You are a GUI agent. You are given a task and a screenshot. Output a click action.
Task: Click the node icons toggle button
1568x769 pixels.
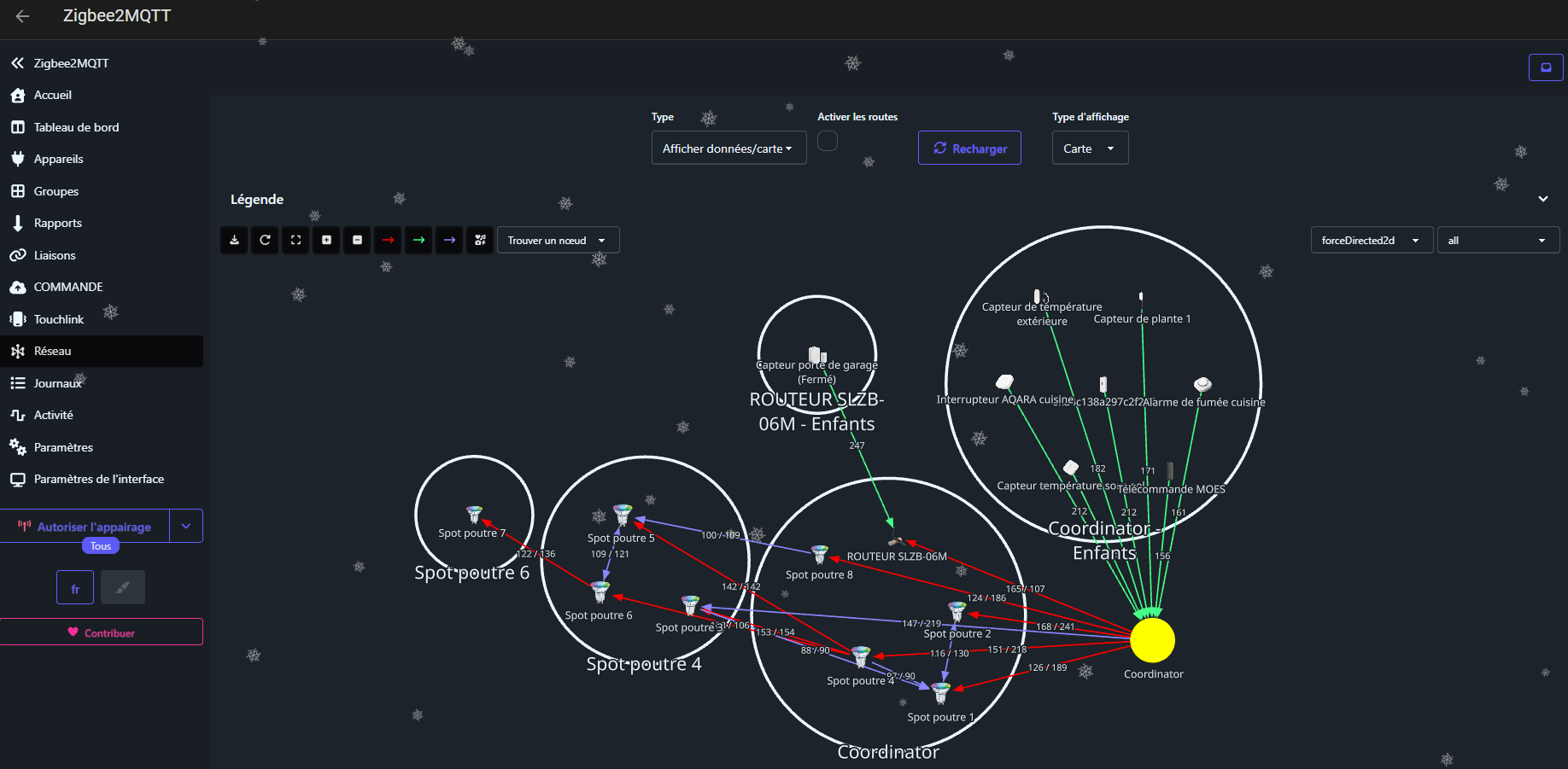(x=480, y=241)
